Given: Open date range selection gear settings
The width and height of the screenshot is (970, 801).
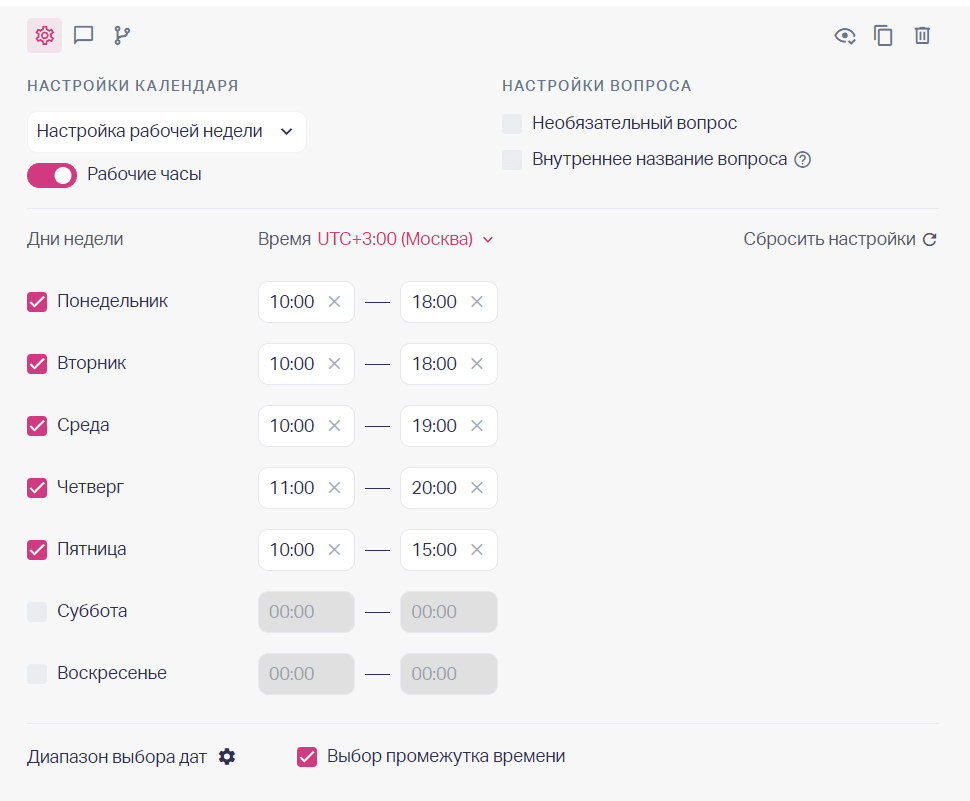Looking at the screenshot, I should 227,757.
